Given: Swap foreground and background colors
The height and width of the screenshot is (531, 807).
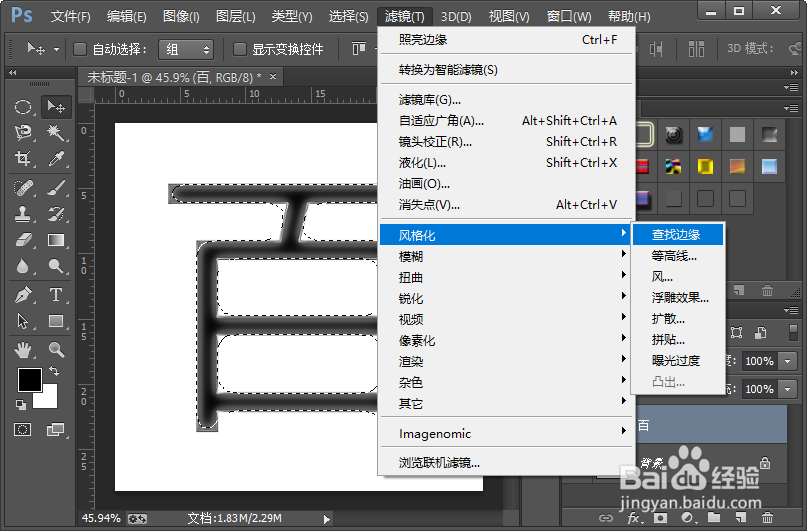Looking at the screenshot, I should pyautogui.click(x=54, y=371).
